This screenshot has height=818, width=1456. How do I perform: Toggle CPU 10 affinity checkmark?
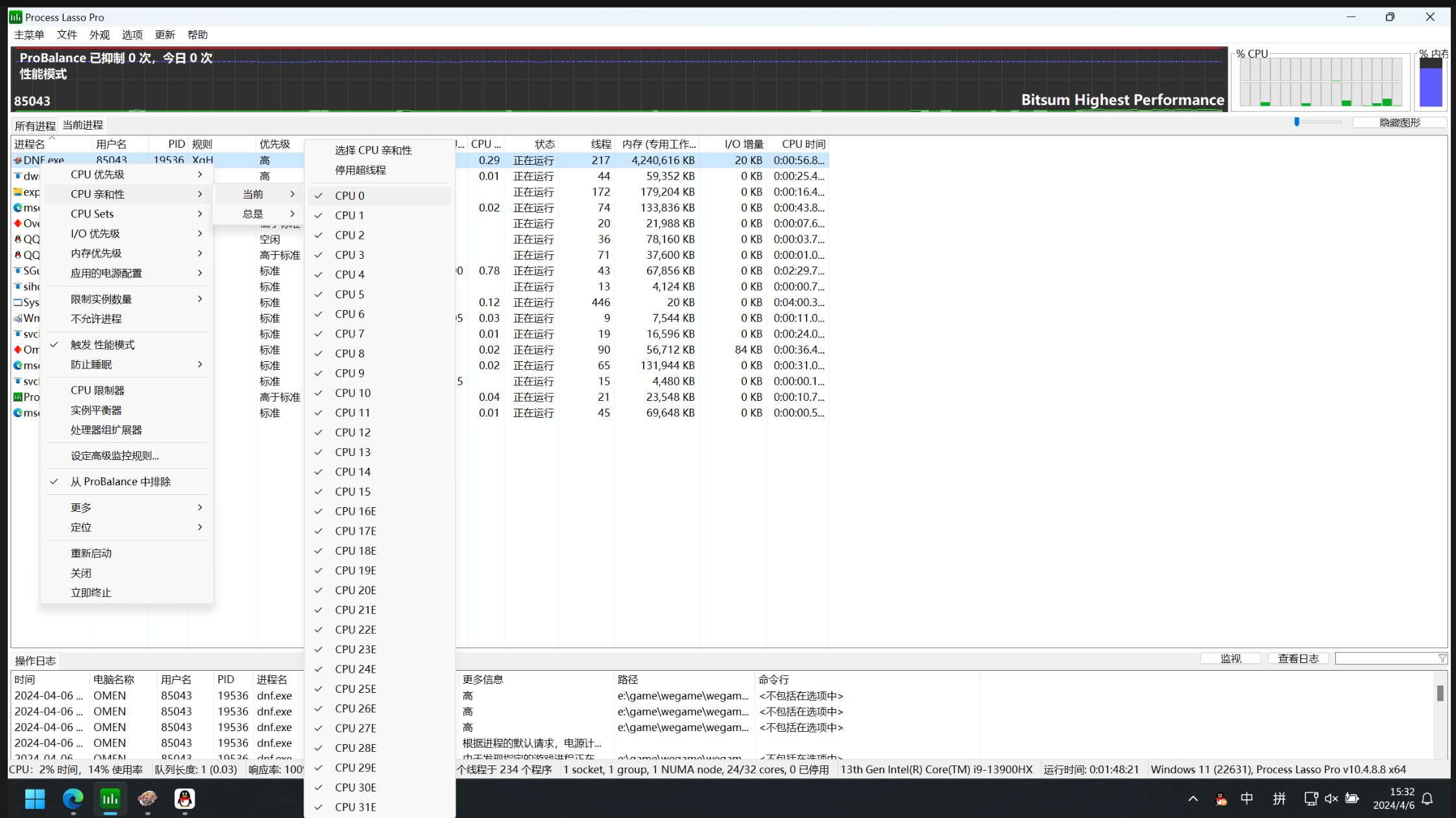pos(380,393)
